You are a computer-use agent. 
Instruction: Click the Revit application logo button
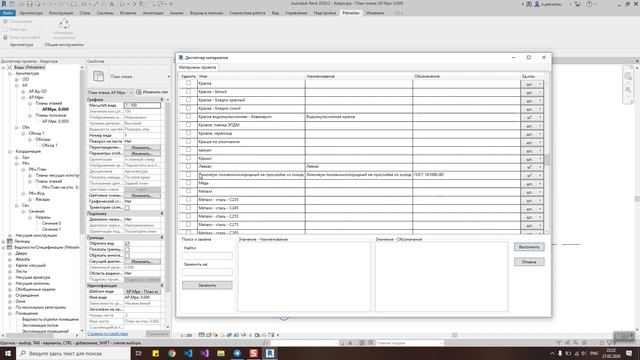click(x=4, y=4)
